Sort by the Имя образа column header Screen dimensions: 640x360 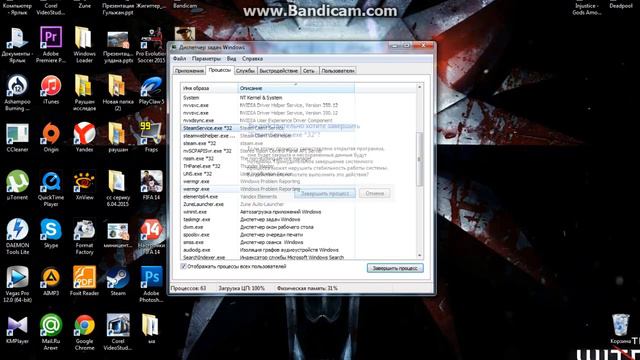209,88
